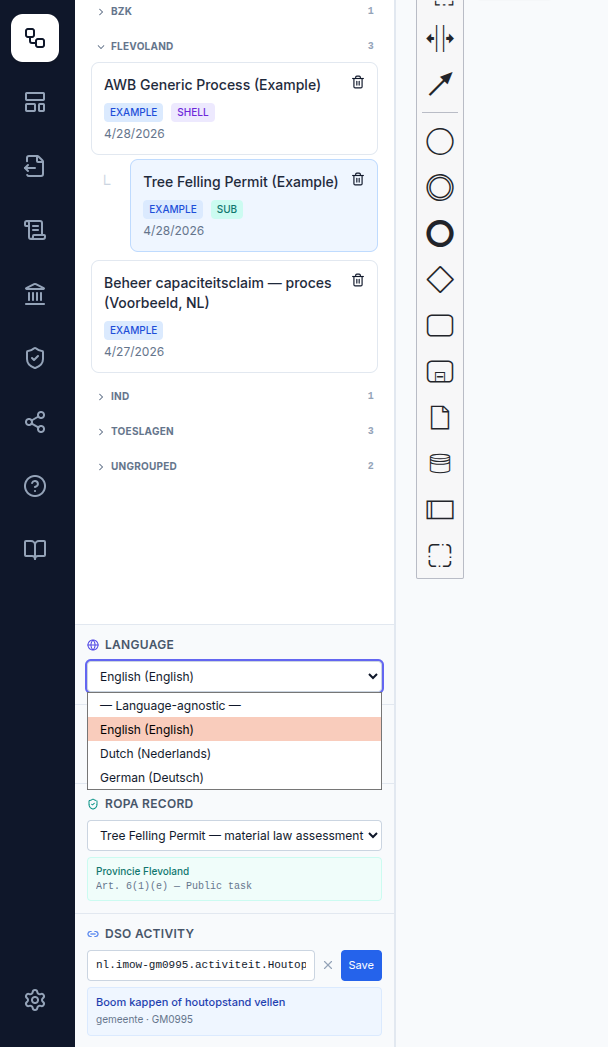Open the institution building sidebar icon
Image resolution: width=608 pixels, height=1047 pixels.
point(35,294)
